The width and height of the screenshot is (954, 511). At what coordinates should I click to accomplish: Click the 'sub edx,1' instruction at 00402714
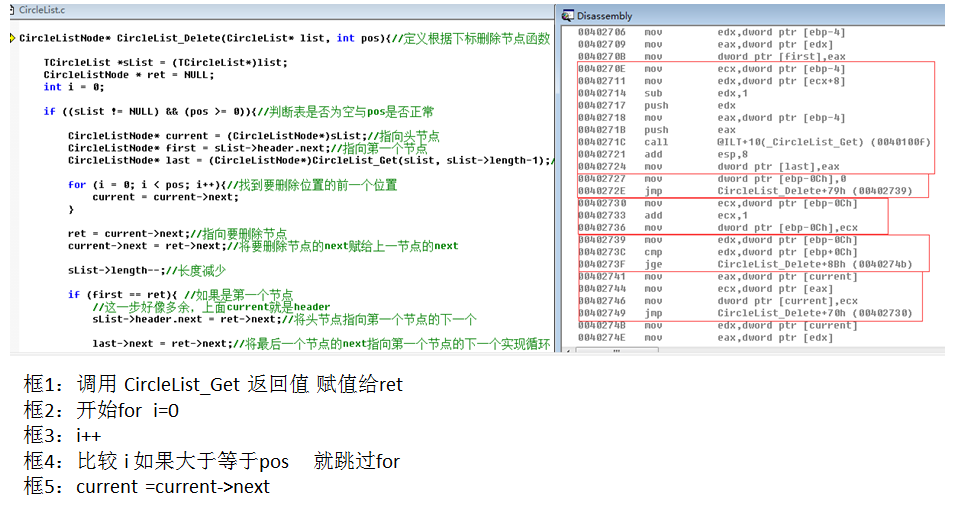click(663, 93)
